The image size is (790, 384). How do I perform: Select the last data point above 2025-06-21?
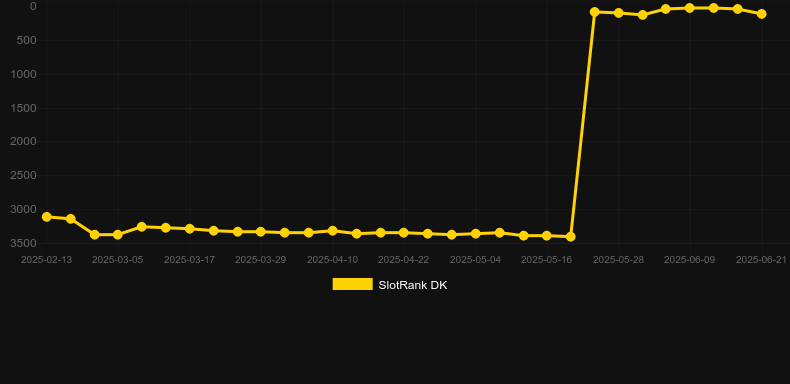tap(762, 14)
